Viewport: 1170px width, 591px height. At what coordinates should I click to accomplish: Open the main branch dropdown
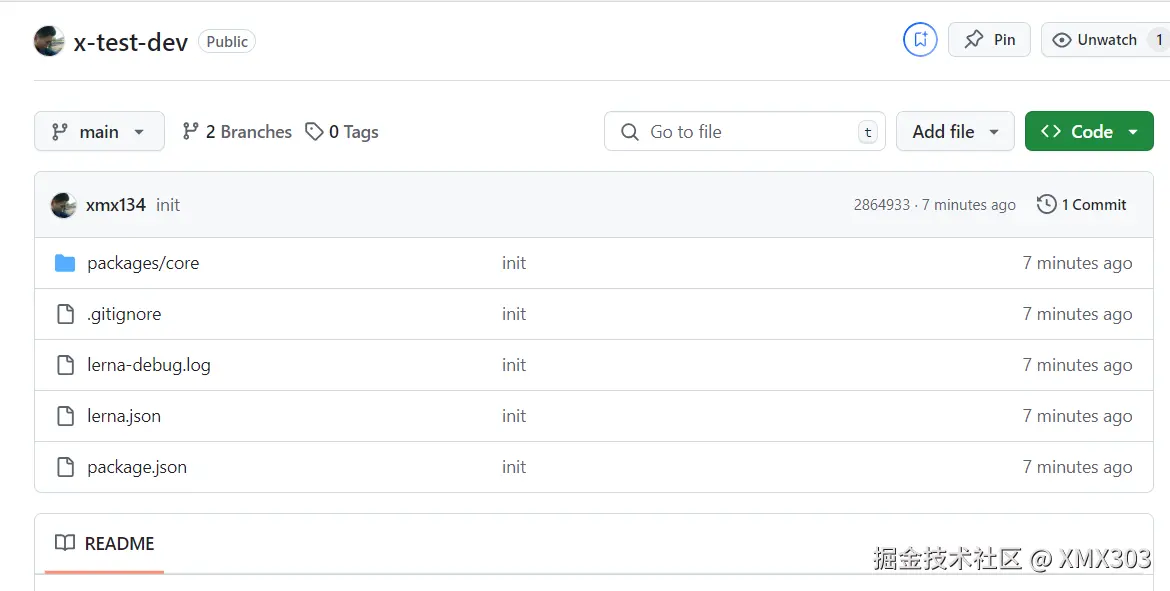99,132
